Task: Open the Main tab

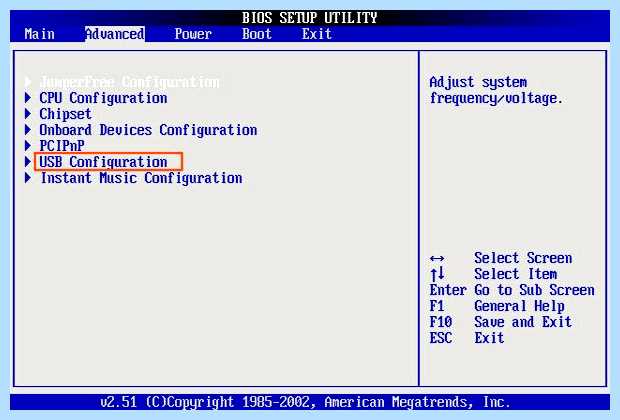Action: click(x=40, y=34)
